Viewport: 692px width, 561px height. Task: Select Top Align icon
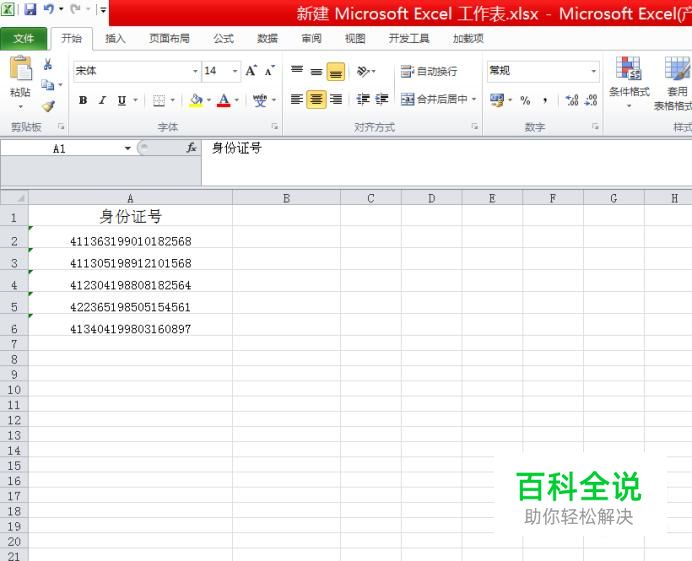coord(297,71)
